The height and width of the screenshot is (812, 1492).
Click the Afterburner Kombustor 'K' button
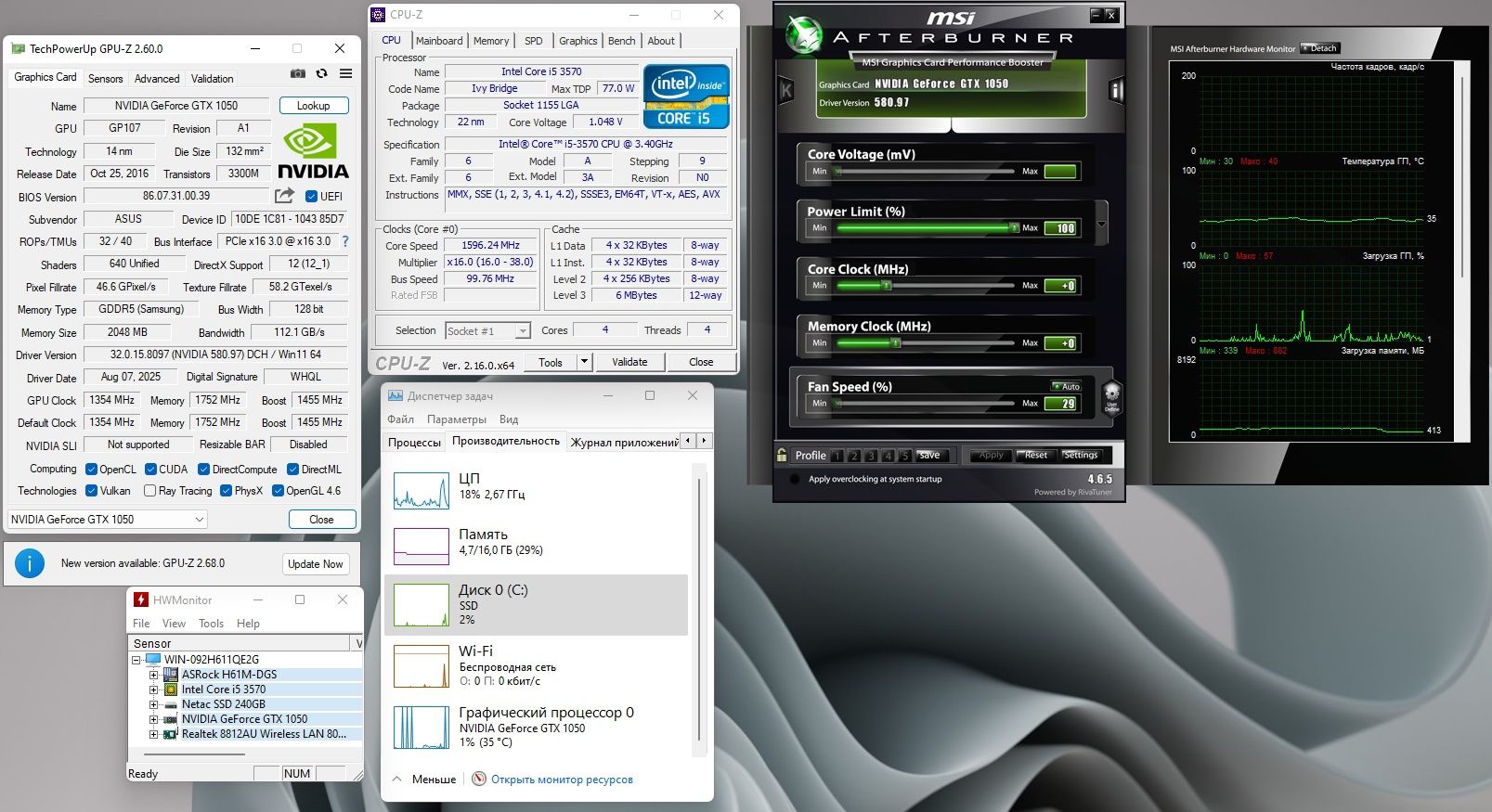coord(785,90)
